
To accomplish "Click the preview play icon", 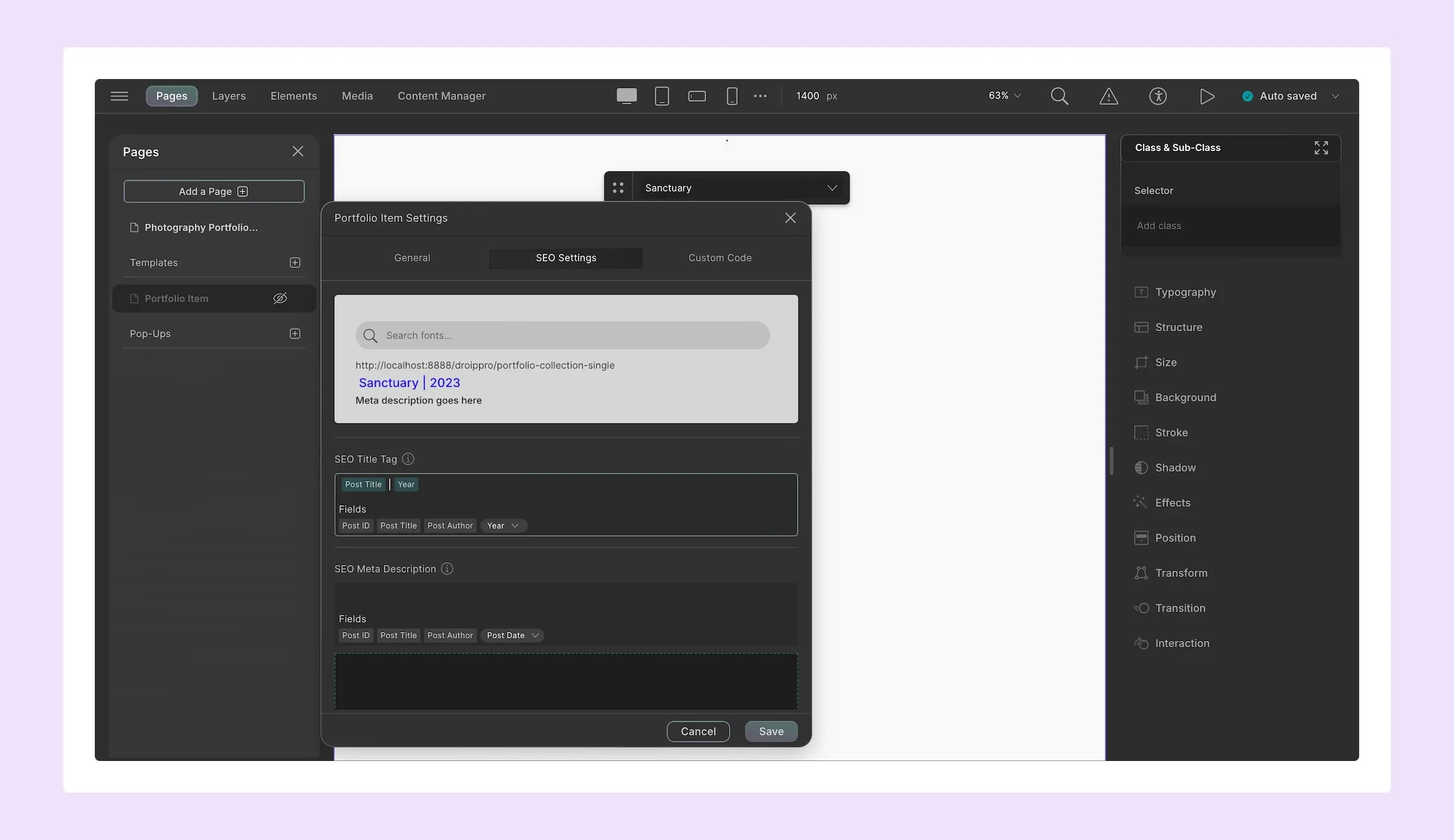I will pyautogui.click(x=1207, y=96).
